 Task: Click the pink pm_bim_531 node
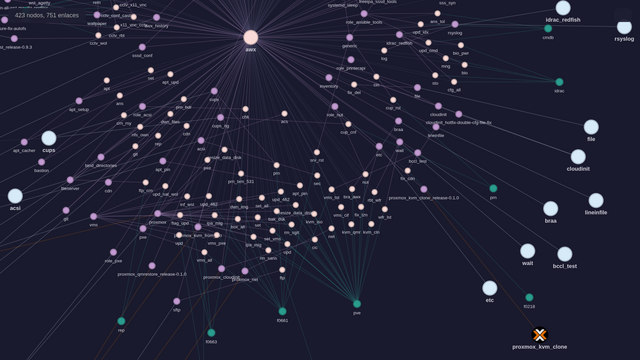click(x=241, y=173)
